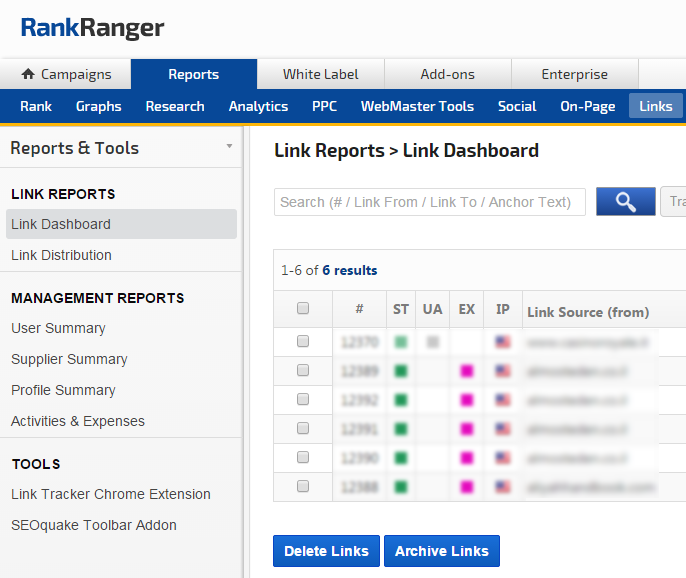Click the US flag in row 12370
686x578 pixels.
[503, 342]
